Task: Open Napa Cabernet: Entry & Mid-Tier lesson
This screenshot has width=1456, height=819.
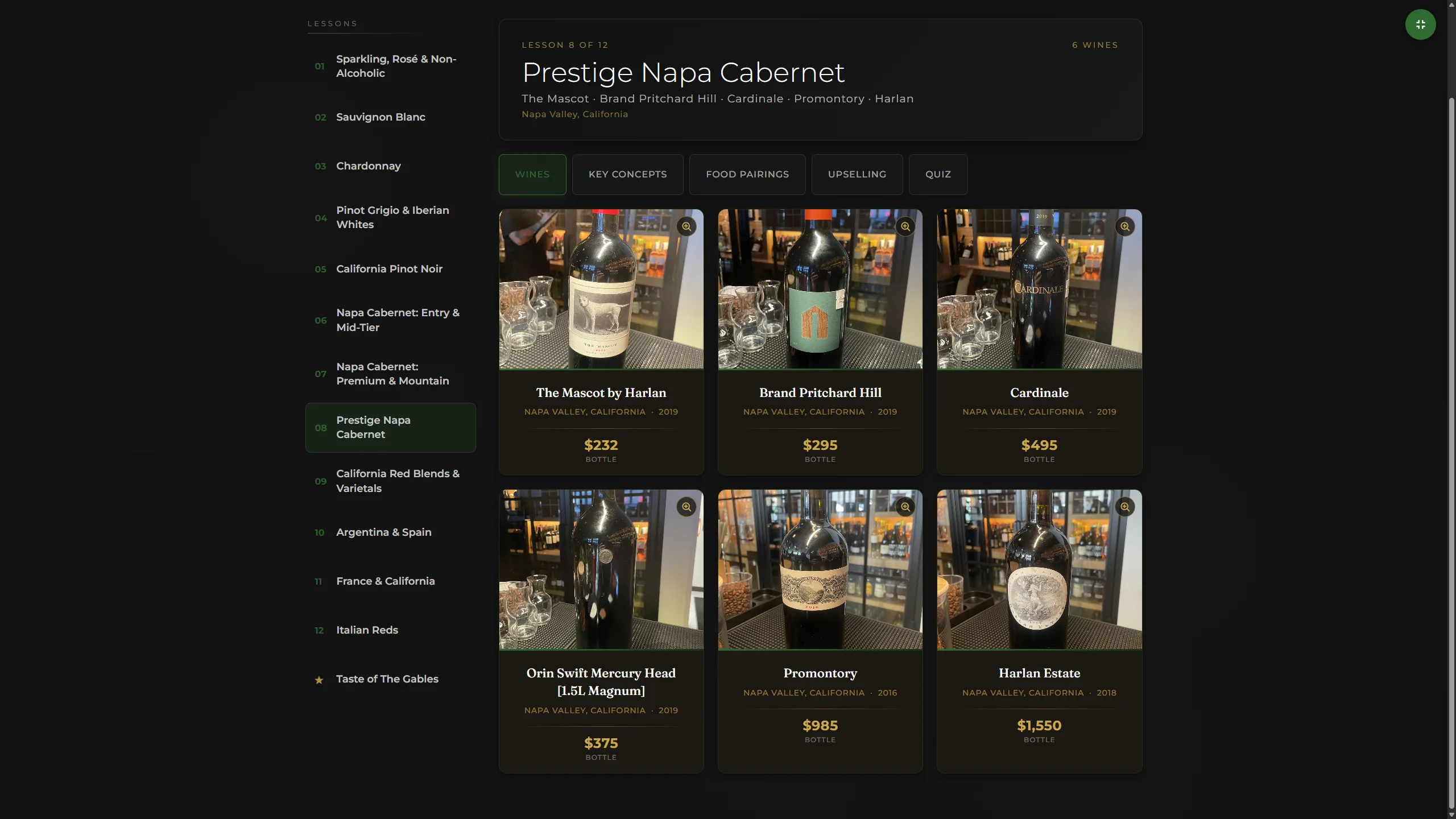Action: pyautogui.click(x=391, y=320)
